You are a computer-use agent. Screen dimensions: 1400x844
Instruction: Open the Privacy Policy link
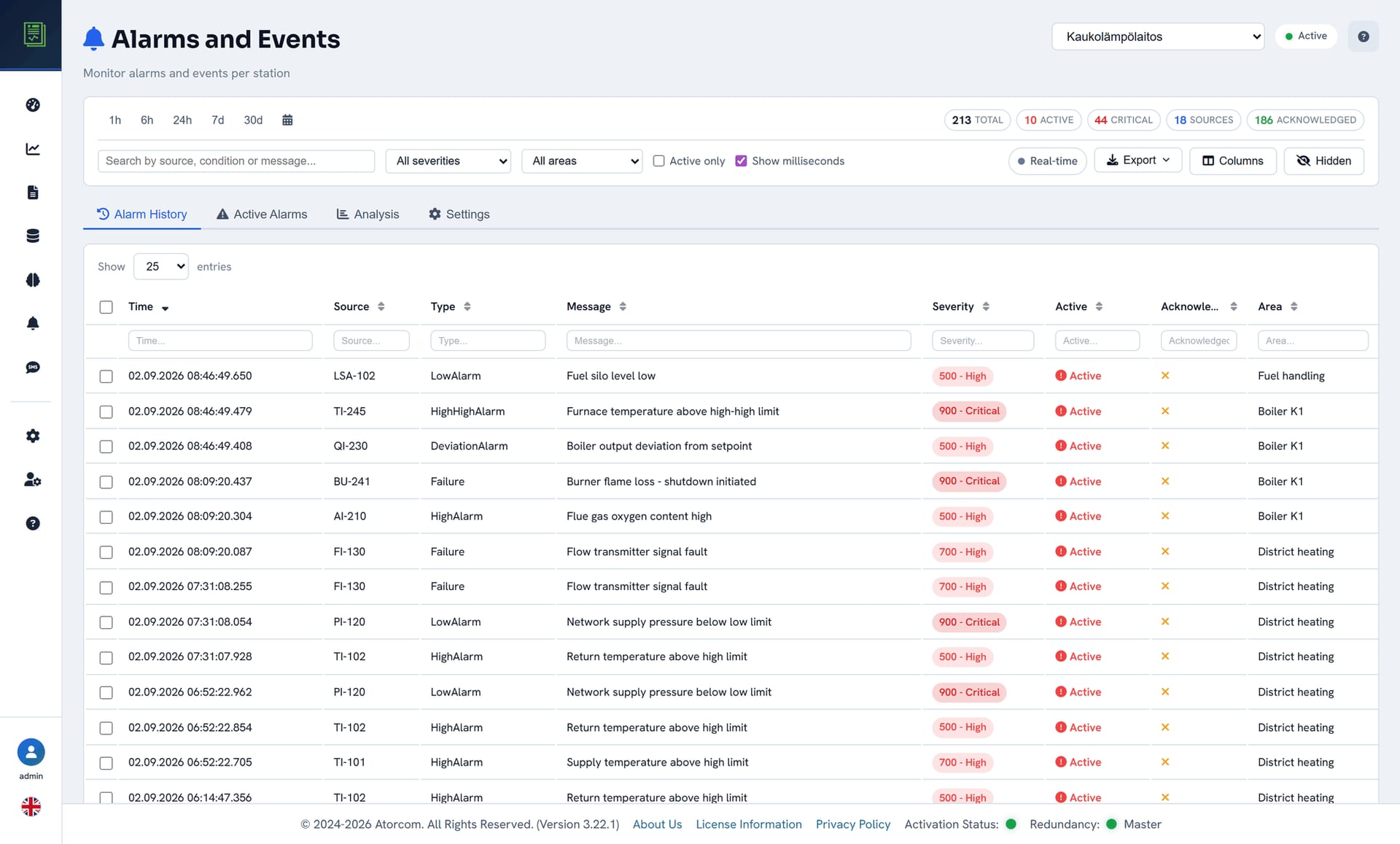852,824
